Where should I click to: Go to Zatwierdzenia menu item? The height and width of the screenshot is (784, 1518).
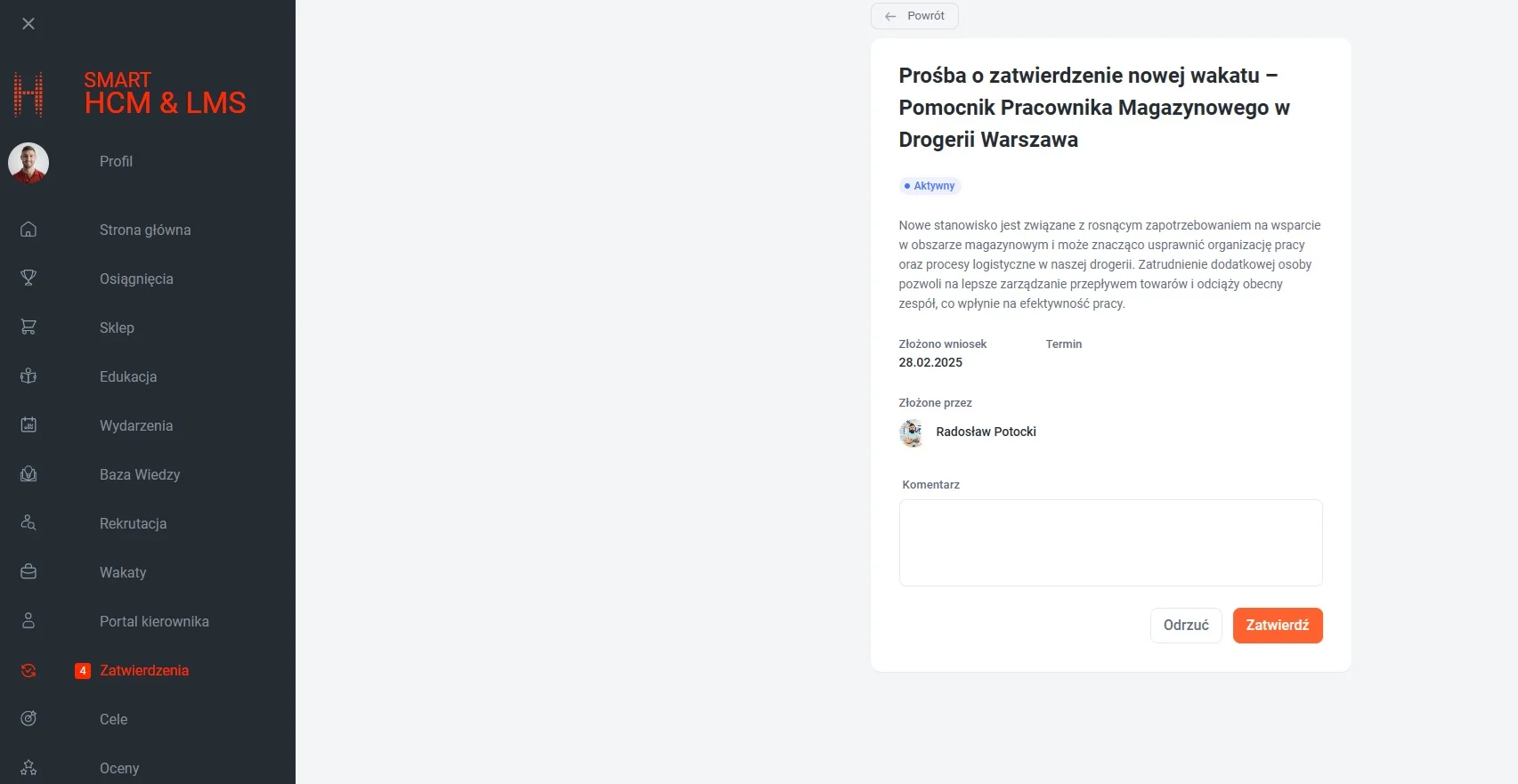click(144, 671)
